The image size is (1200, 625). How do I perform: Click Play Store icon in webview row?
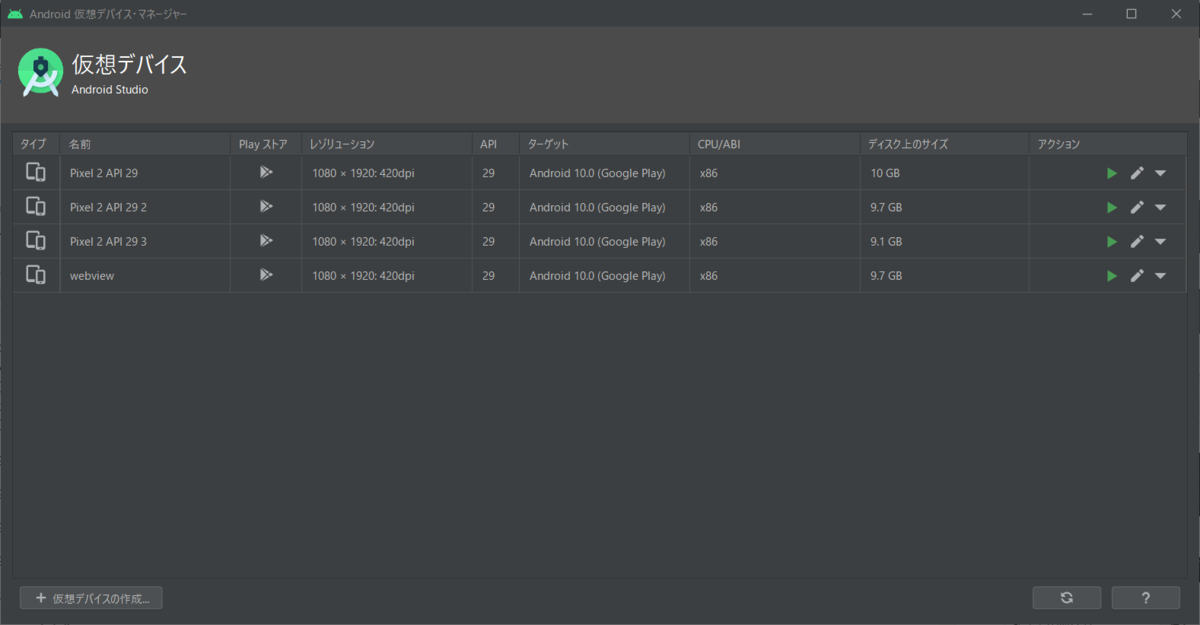pyautogui.click(x=266, y=274)
